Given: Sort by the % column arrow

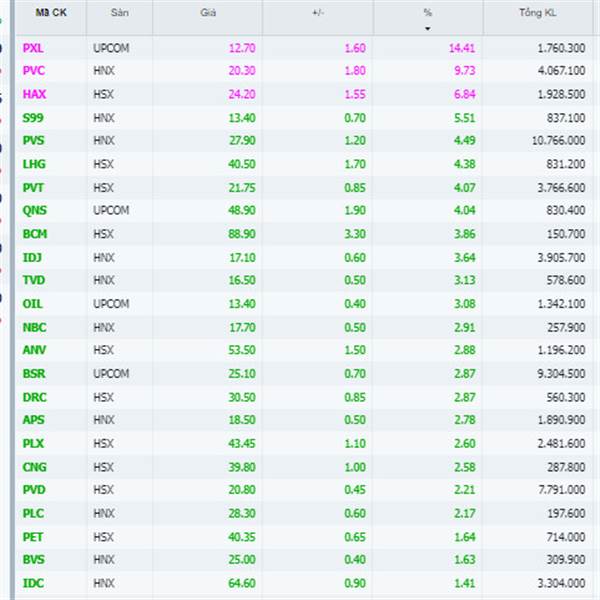Looking at the screenshot, I should pyautogui.click(x=428, y=29).
